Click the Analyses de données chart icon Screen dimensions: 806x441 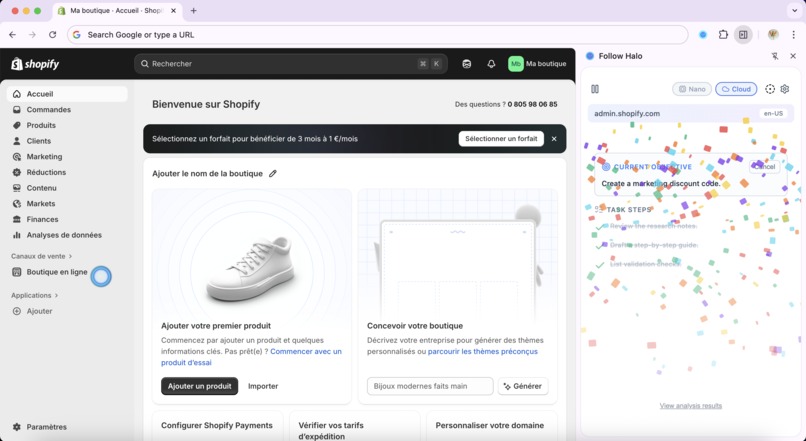click(17, 235)
